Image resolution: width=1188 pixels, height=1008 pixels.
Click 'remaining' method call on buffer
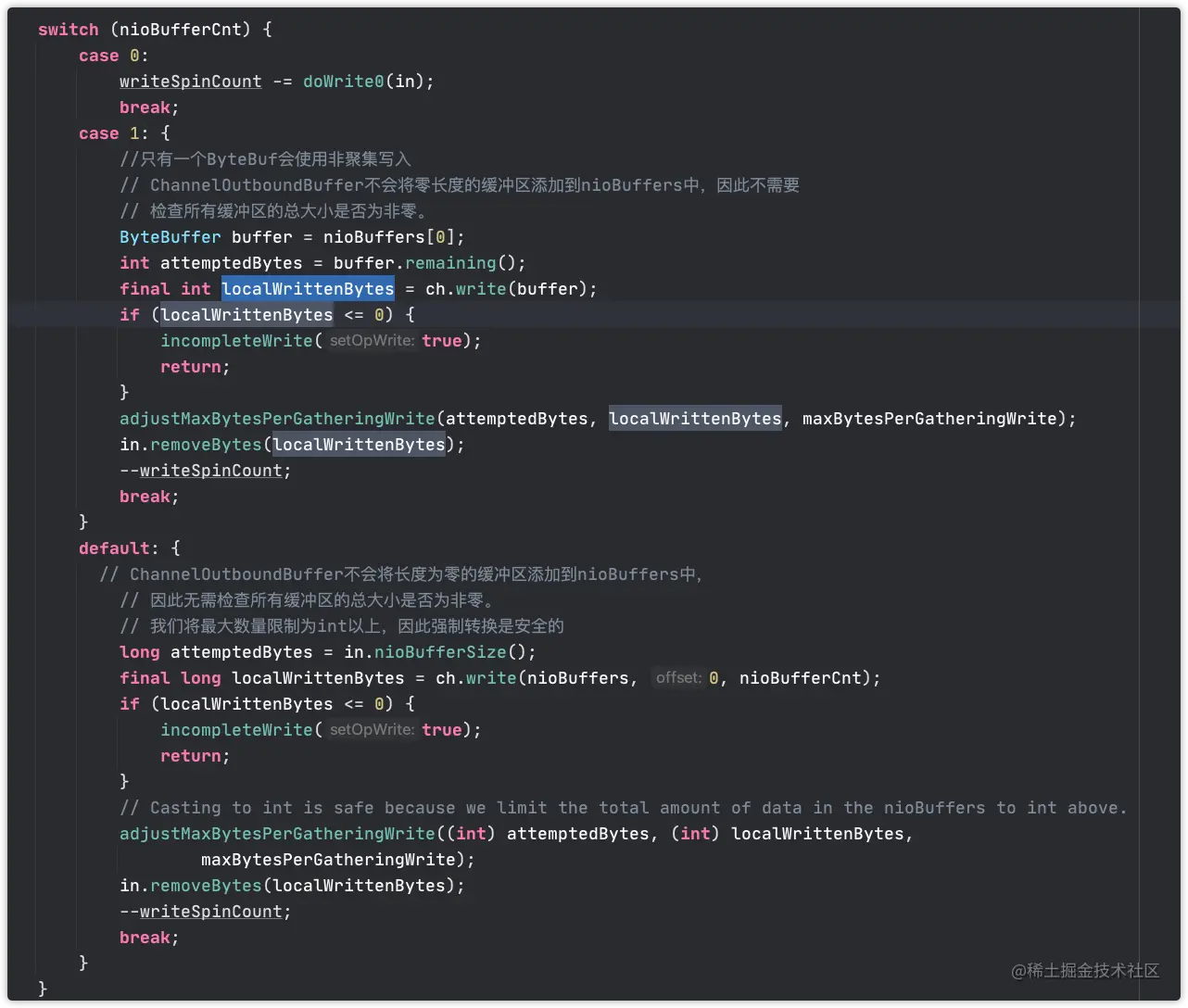click(x=450, y=263)
